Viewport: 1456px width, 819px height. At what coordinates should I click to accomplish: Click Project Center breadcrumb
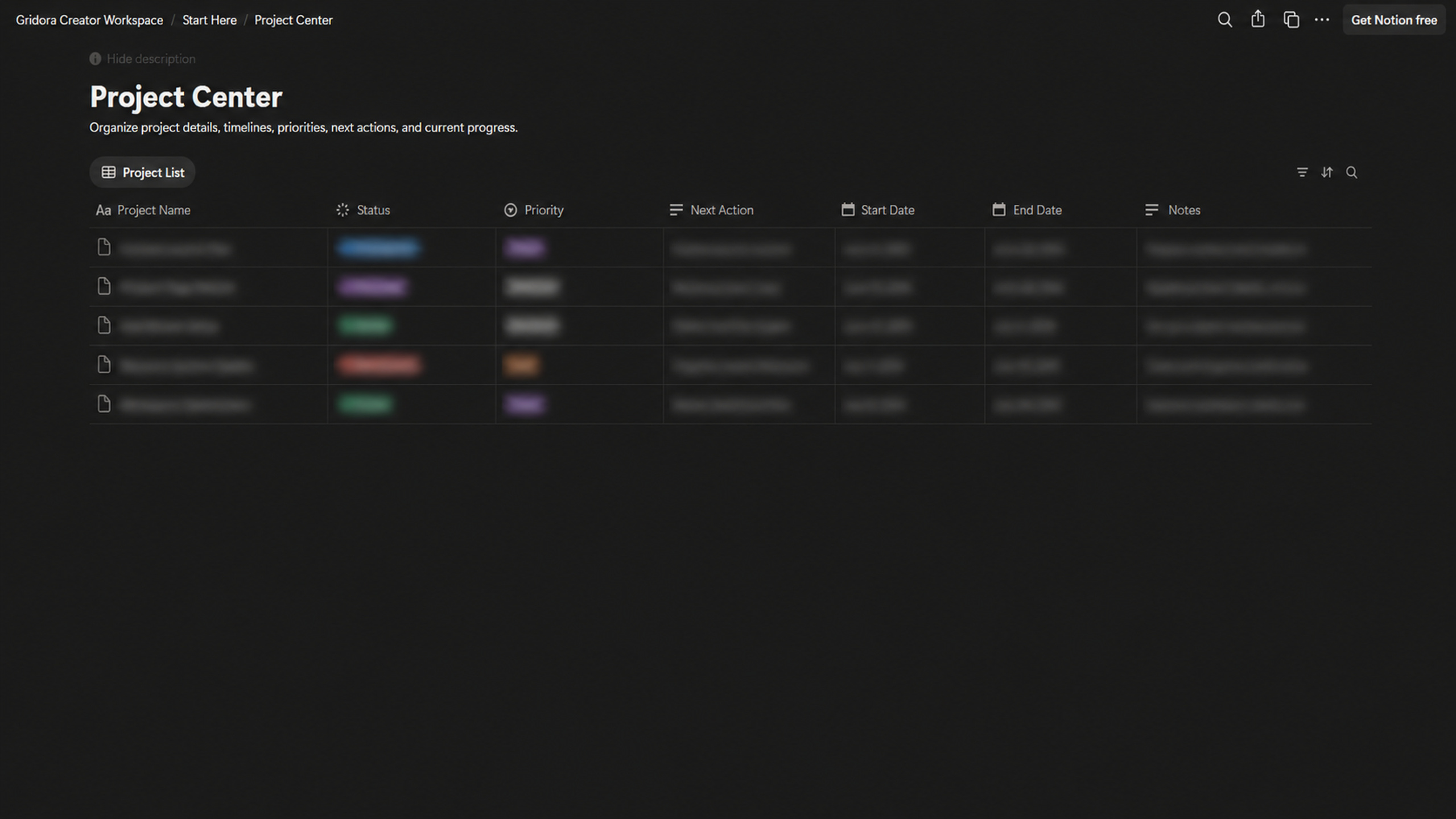coord(293,20)
